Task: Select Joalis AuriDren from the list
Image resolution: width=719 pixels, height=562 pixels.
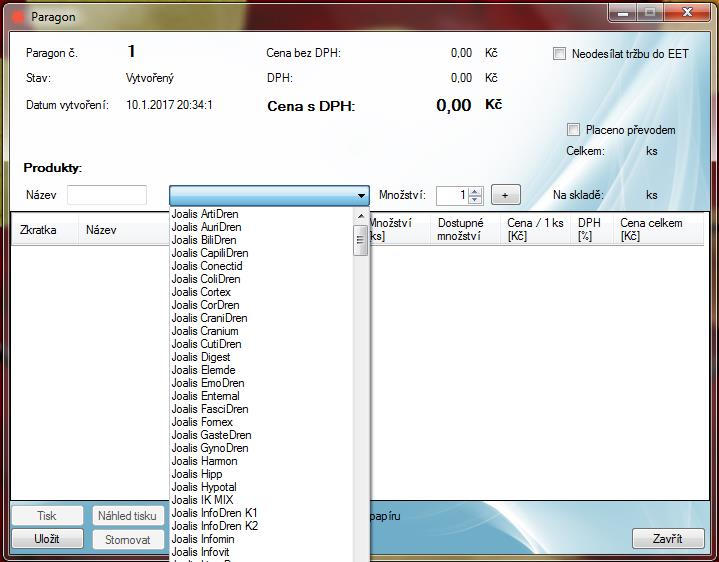Action: (x=261, y=227)
